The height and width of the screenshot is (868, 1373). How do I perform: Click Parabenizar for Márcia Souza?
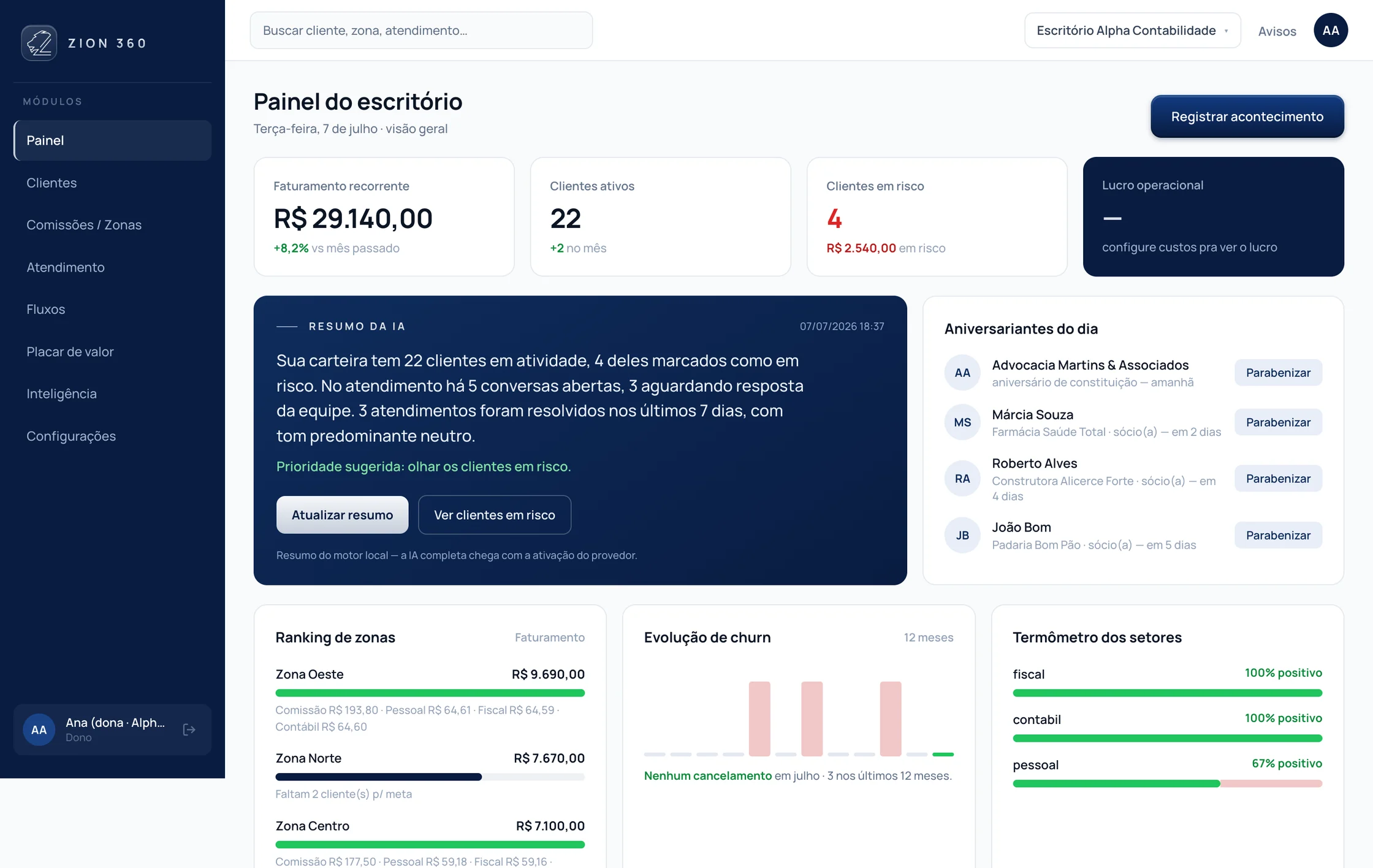[1278, 422]
